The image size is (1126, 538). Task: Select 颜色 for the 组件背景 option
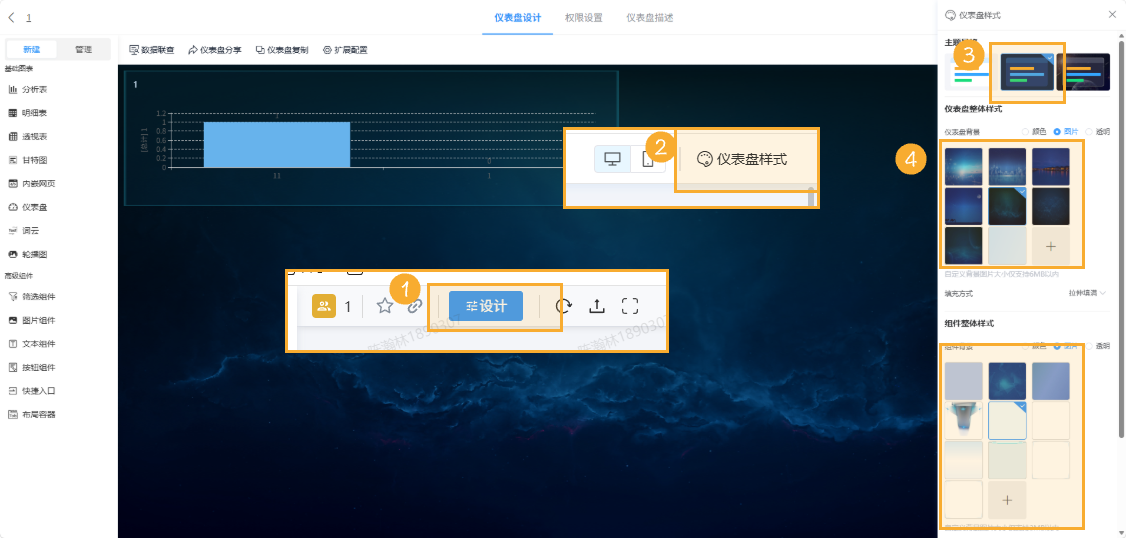1034,345
